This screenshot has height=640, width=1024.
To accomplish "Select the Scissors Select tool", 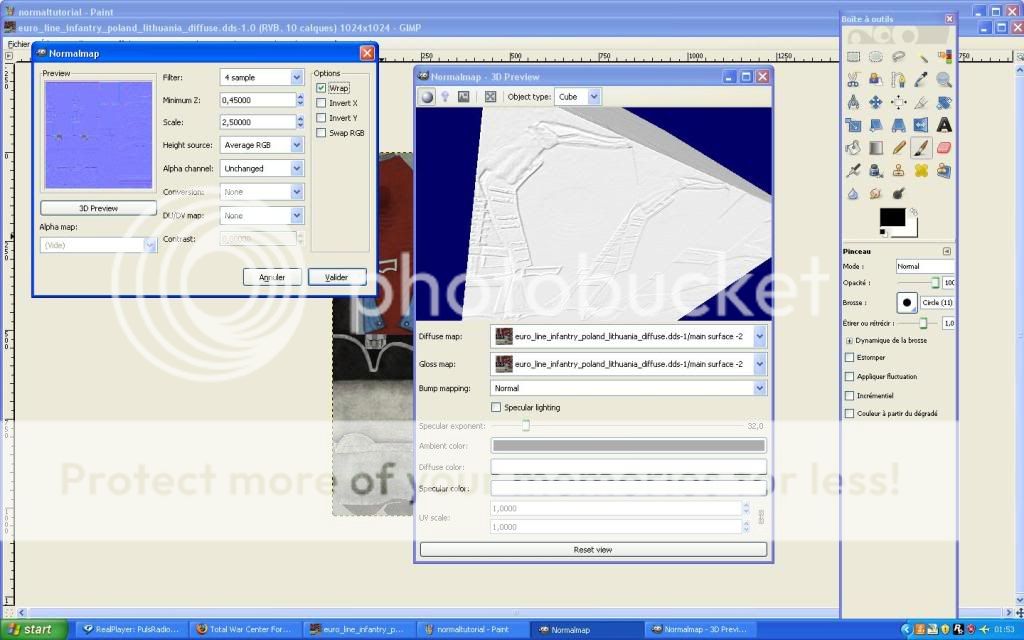I will tap(853, 80).
